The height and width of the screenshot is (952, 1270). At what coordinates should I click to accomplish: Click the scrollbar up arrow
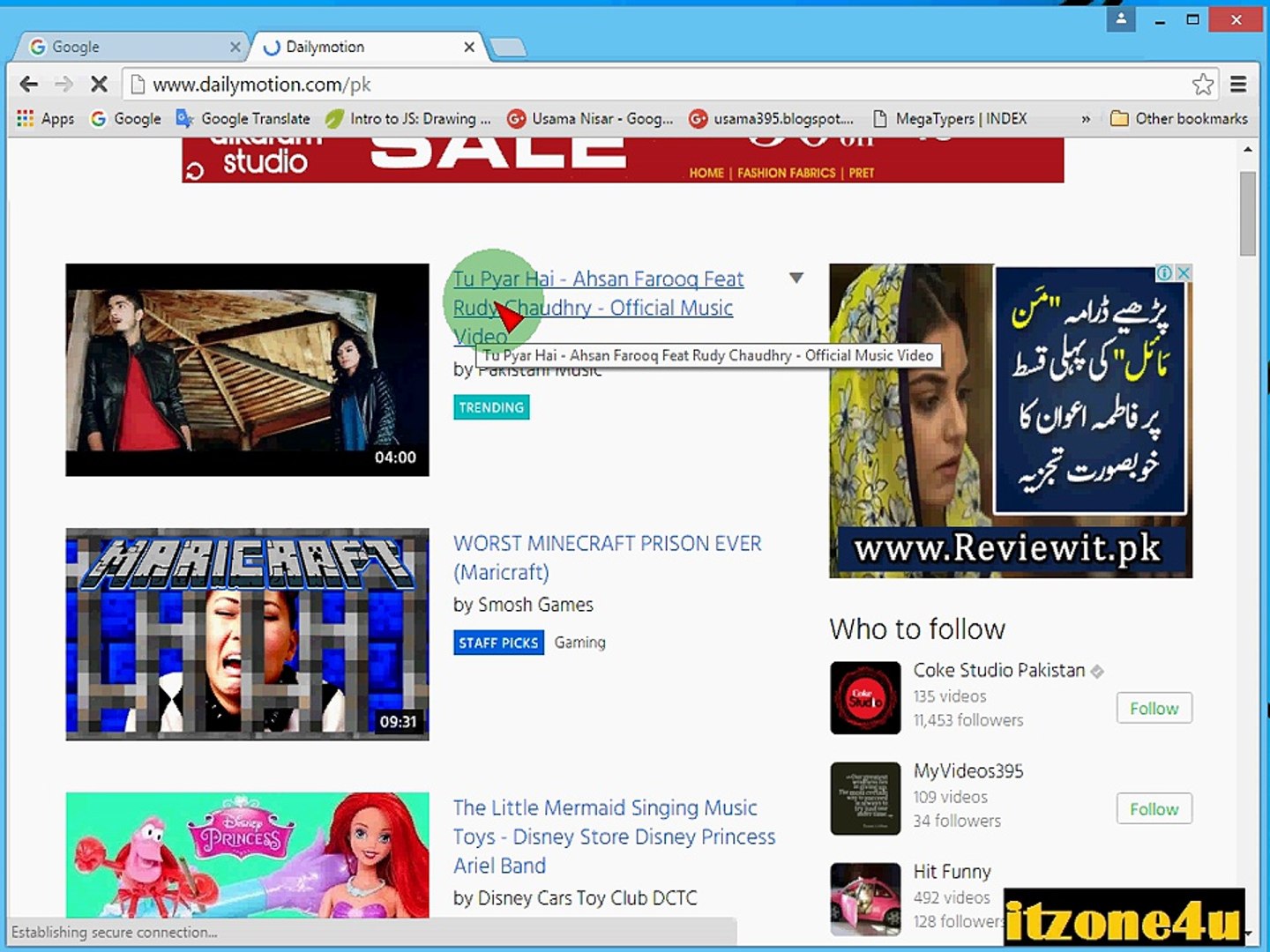point(1247,150)
